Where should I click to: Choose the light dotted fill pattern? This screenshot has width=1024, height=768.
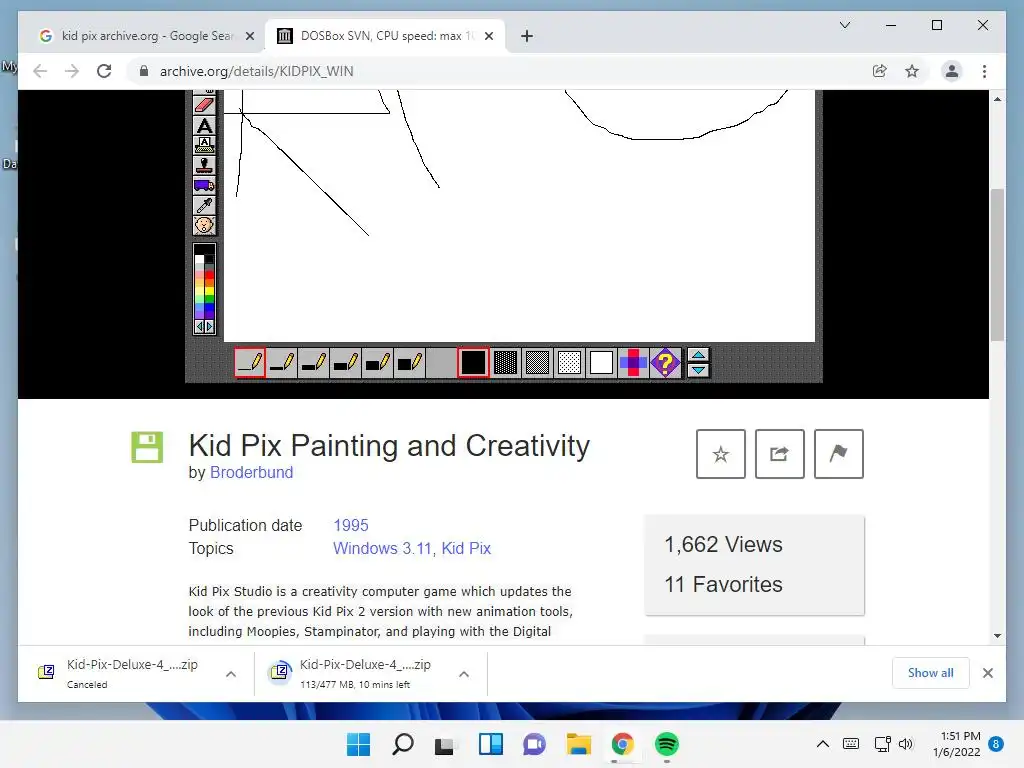569,362
